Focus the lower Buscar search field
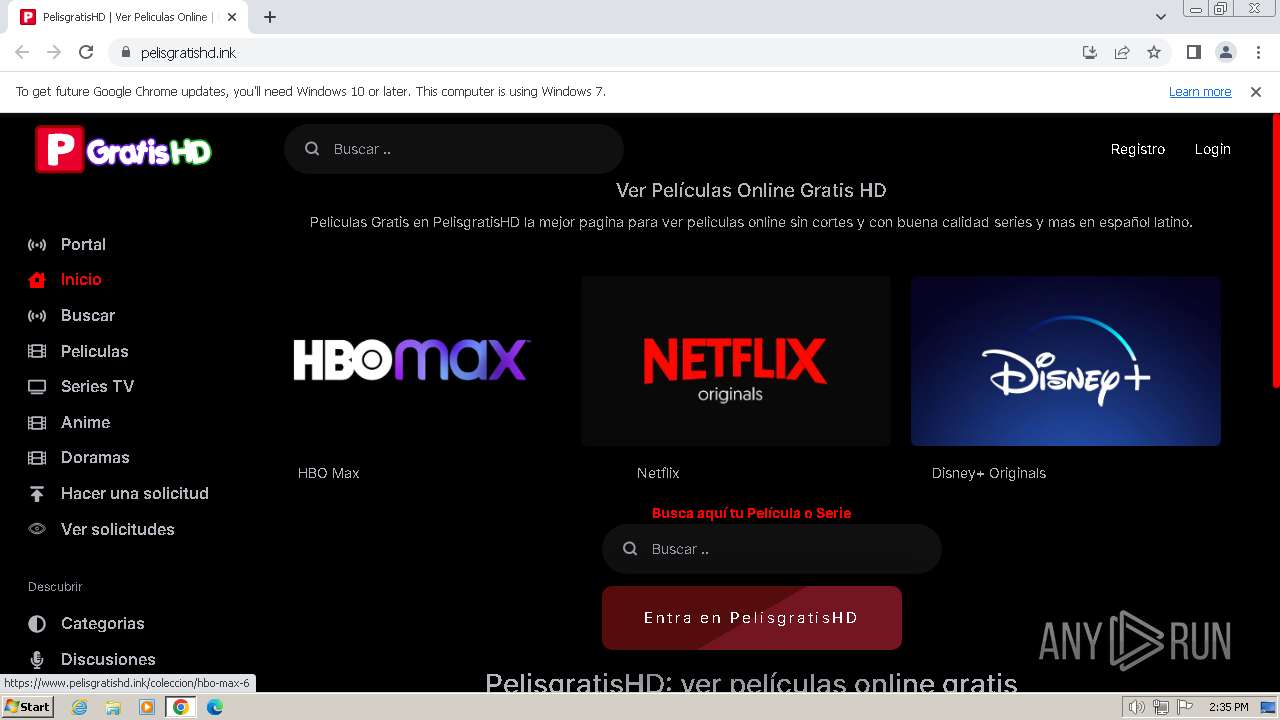This screenshot has width=1280, height=720. point(772,549)
